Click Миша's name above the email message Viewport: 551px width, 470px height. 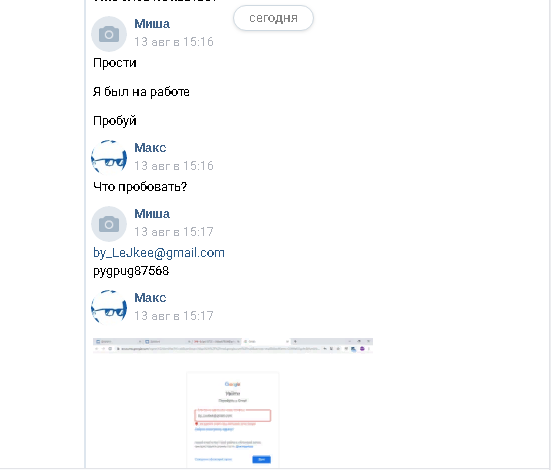click(x=152, y=214)
